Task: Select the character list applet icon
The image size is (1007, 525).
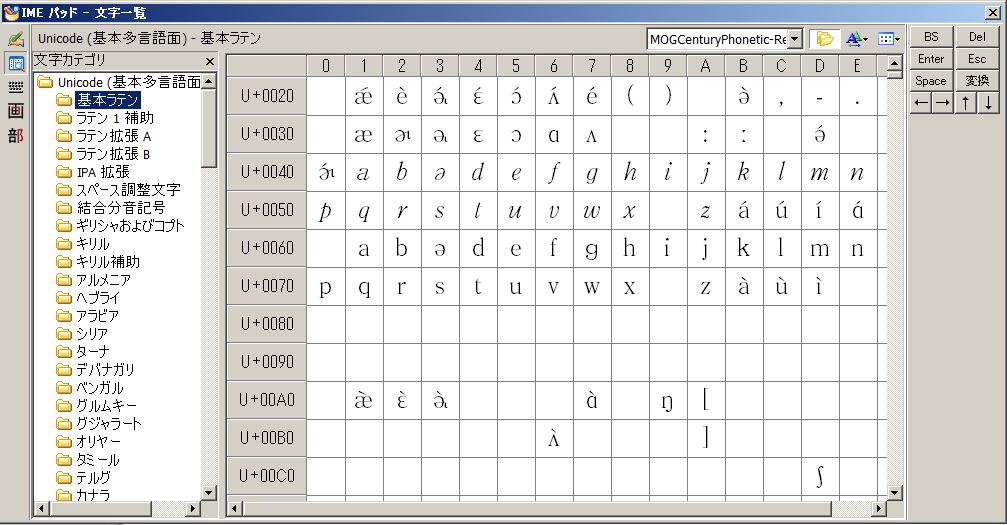Action: point(15,63)
